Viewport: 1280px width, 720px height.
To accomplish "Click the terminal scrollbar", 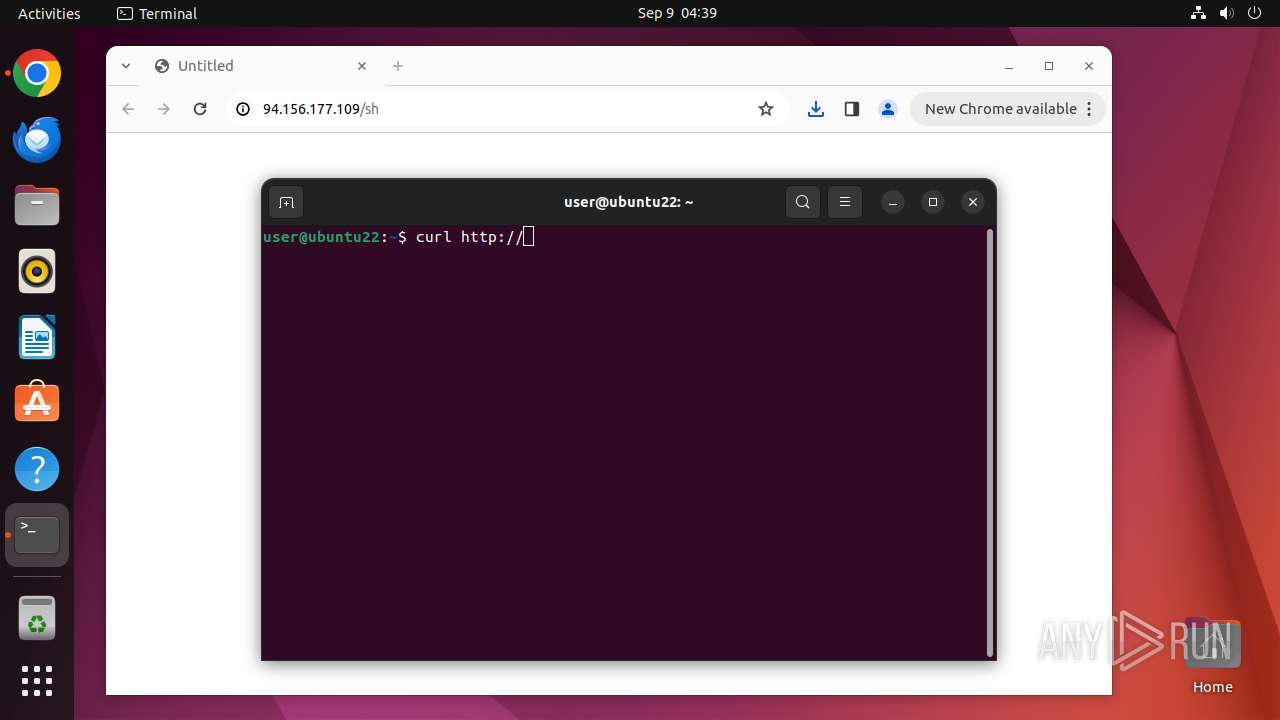I will pos(991,442).
